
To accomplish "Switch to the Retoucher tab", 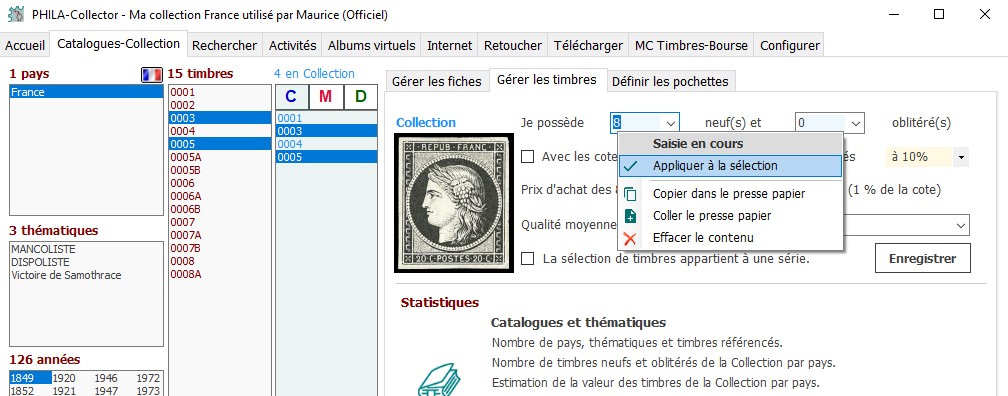I will pos(512,46).
